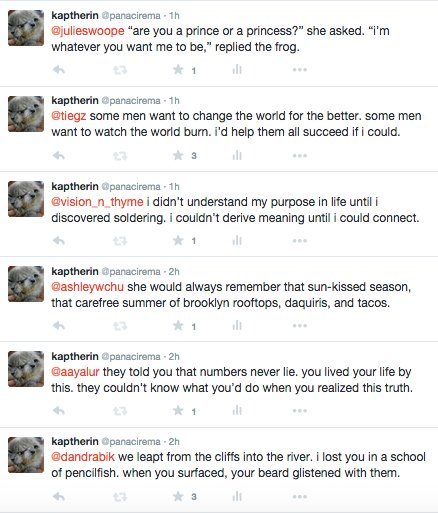438x513 pixels.
Task: View analytics for the @tiegz tweet
Action: pos(237,155)
